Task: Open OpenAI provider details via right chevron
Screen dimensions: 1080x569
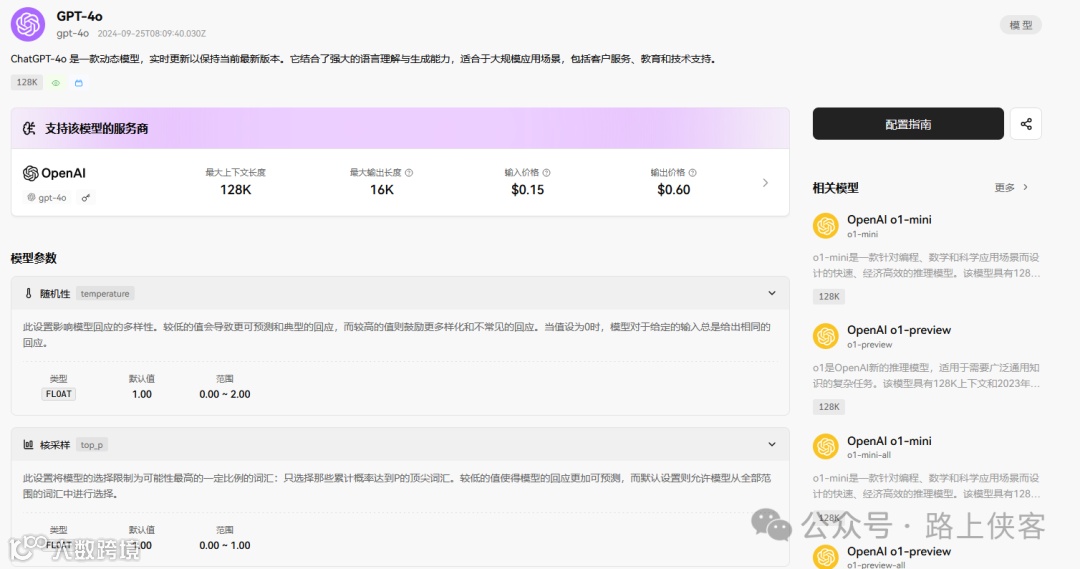Action: click(765, 183)
